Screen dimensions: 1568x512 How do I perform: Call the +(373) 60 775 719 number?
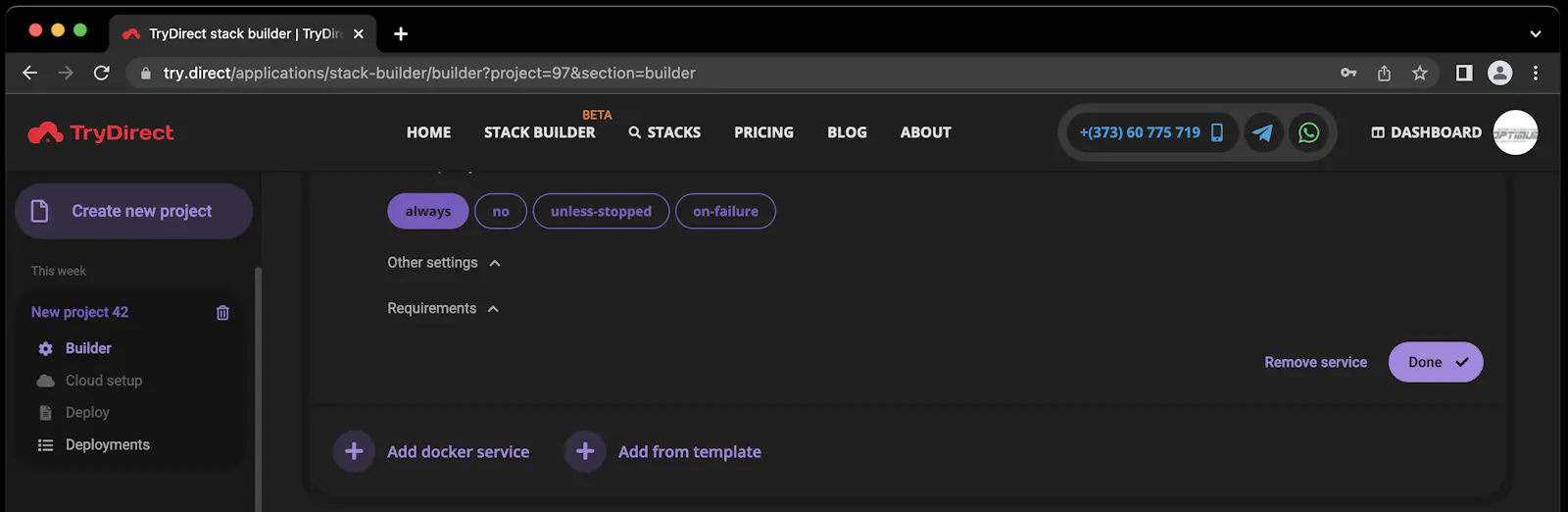(x=1140, y=132)
